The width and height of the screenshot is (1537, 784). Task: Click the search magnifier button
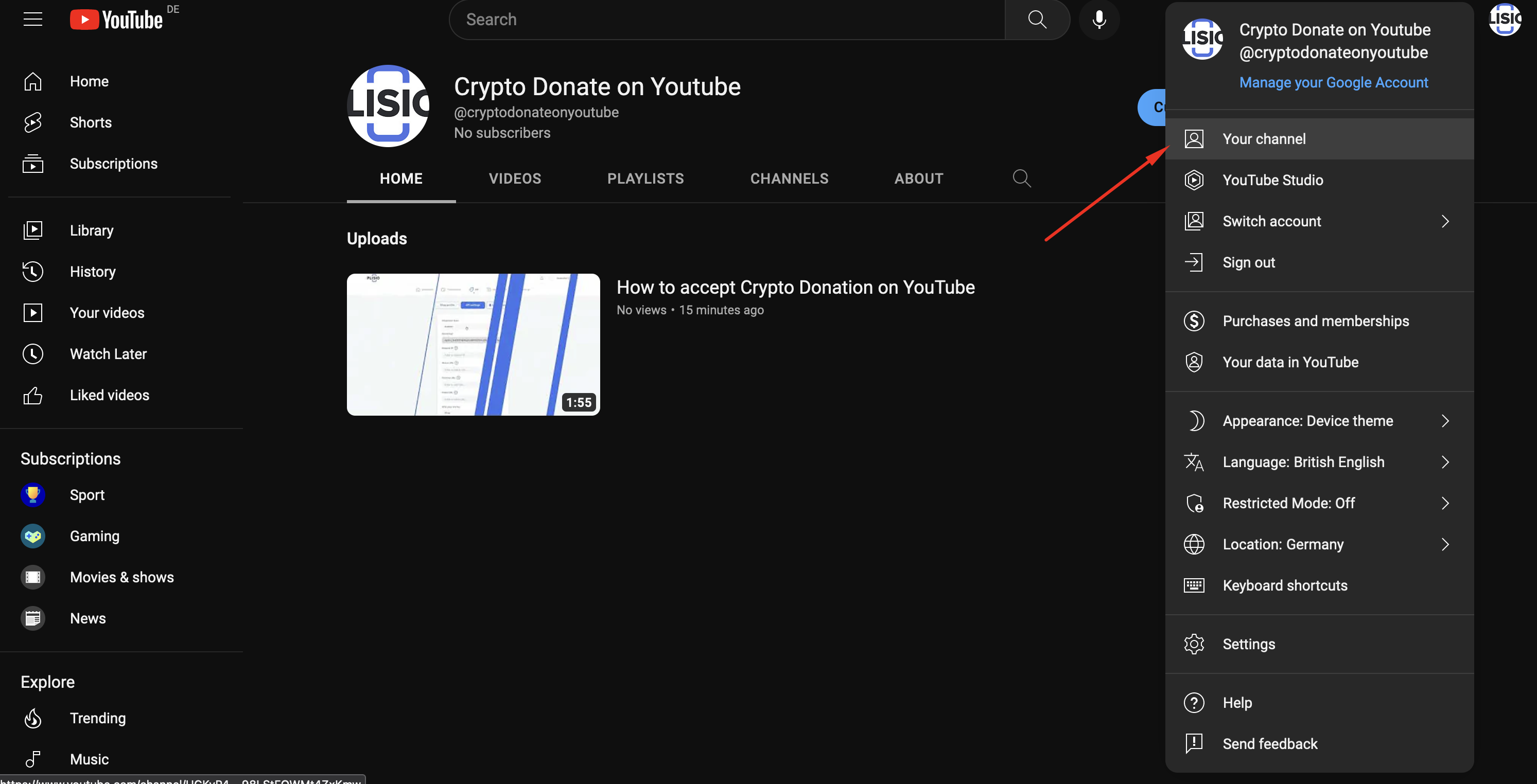point(1037,20)
